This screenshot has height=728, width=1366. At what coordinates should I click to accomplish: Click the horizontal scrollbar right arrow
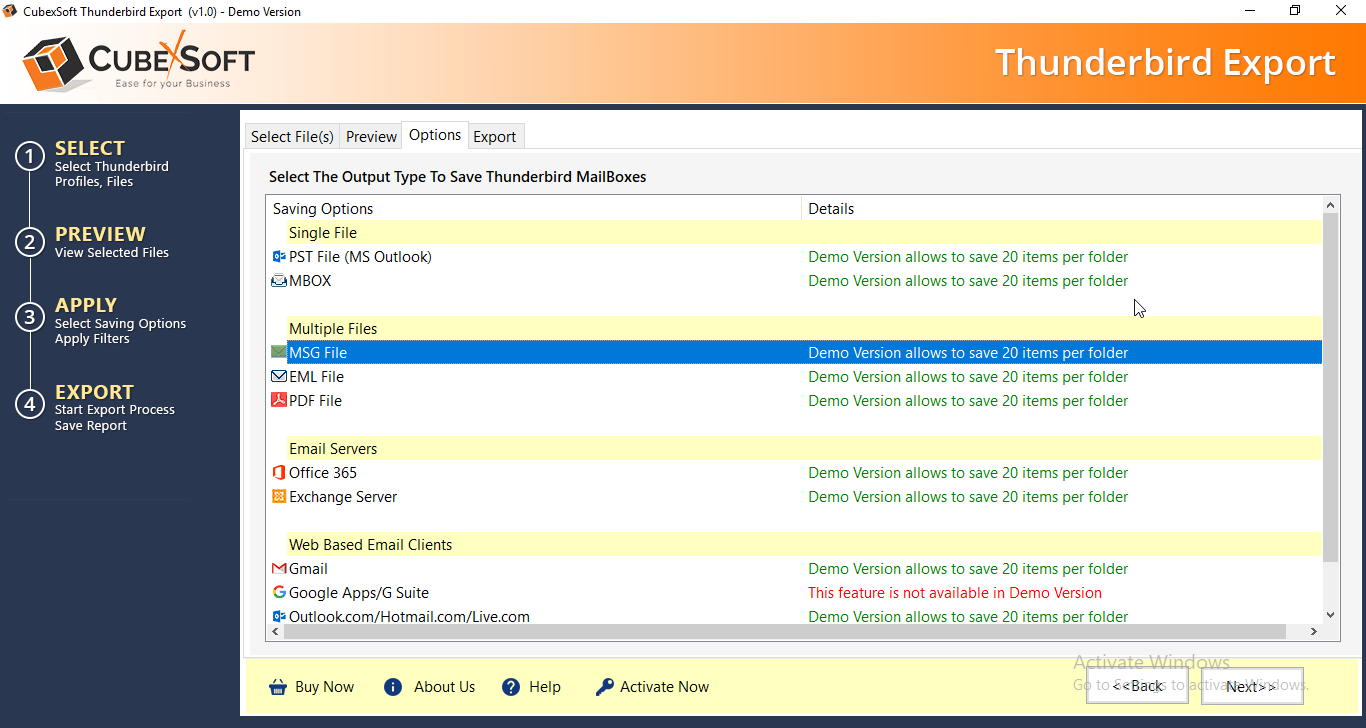point(1314,632)
